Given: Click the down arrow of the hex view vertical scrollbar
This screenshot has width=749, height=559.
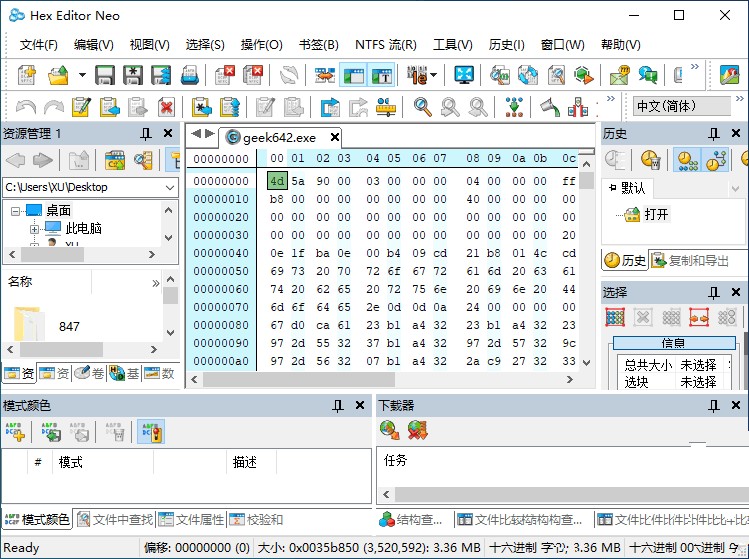Looking at the screenshot, I should 587,363.
